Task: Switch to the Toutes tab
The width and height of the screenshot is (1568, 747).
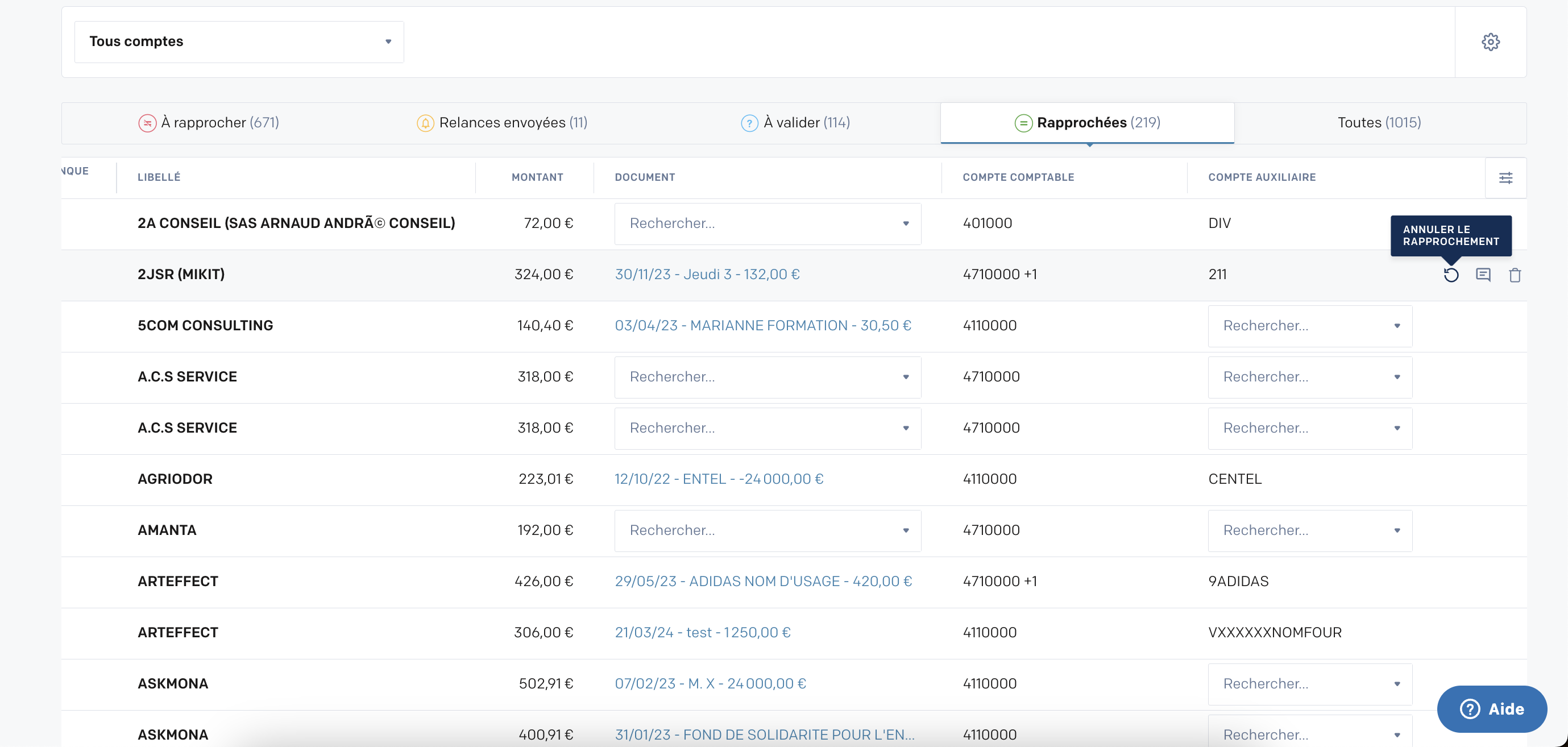Action: click(x=1379, y=123)
